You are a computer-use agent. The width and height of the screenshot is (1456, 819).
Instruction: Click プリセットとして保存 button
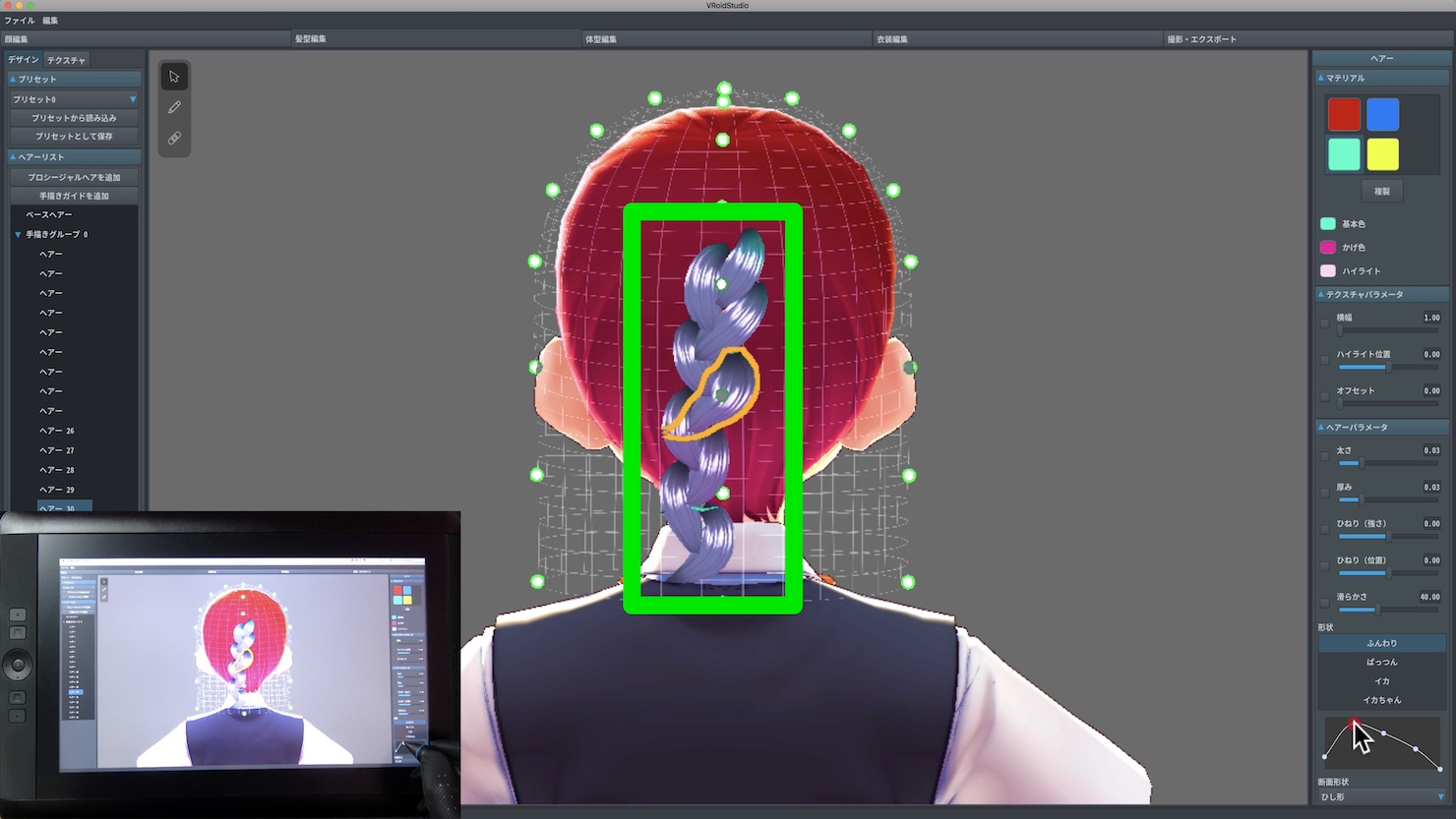click(x=74, y=137)
